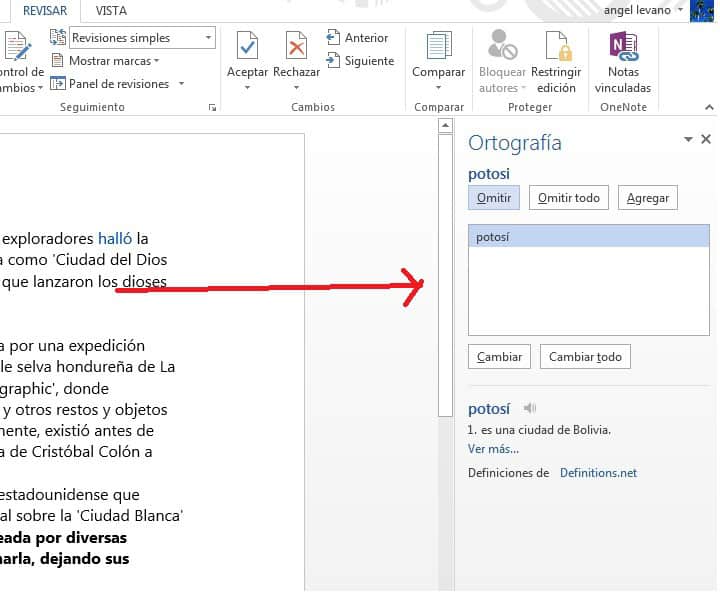Click the Aceptar change icon

point(247,47)
